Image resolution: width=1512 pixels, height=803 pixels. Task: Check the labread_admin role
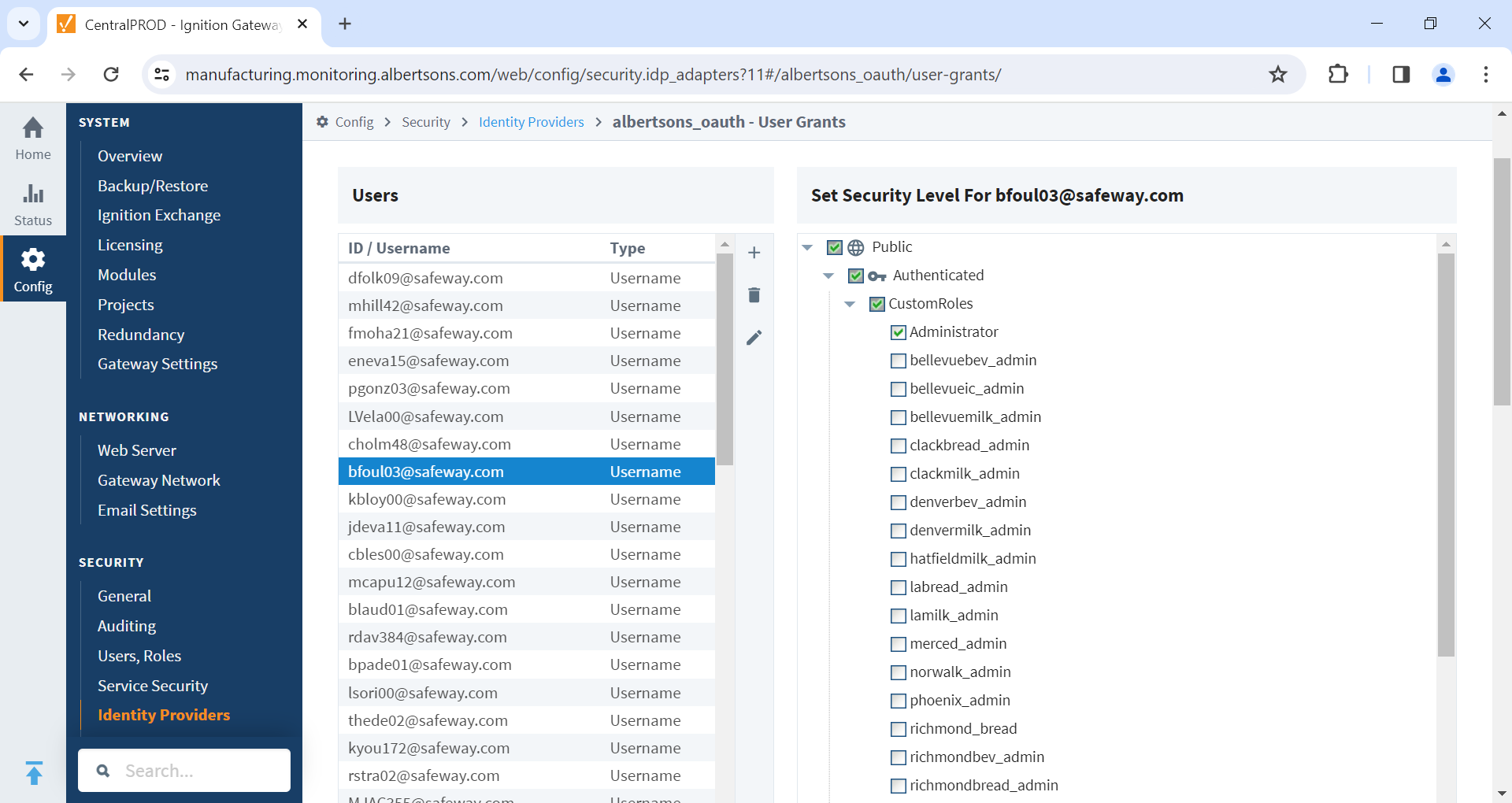pos(898,587)
